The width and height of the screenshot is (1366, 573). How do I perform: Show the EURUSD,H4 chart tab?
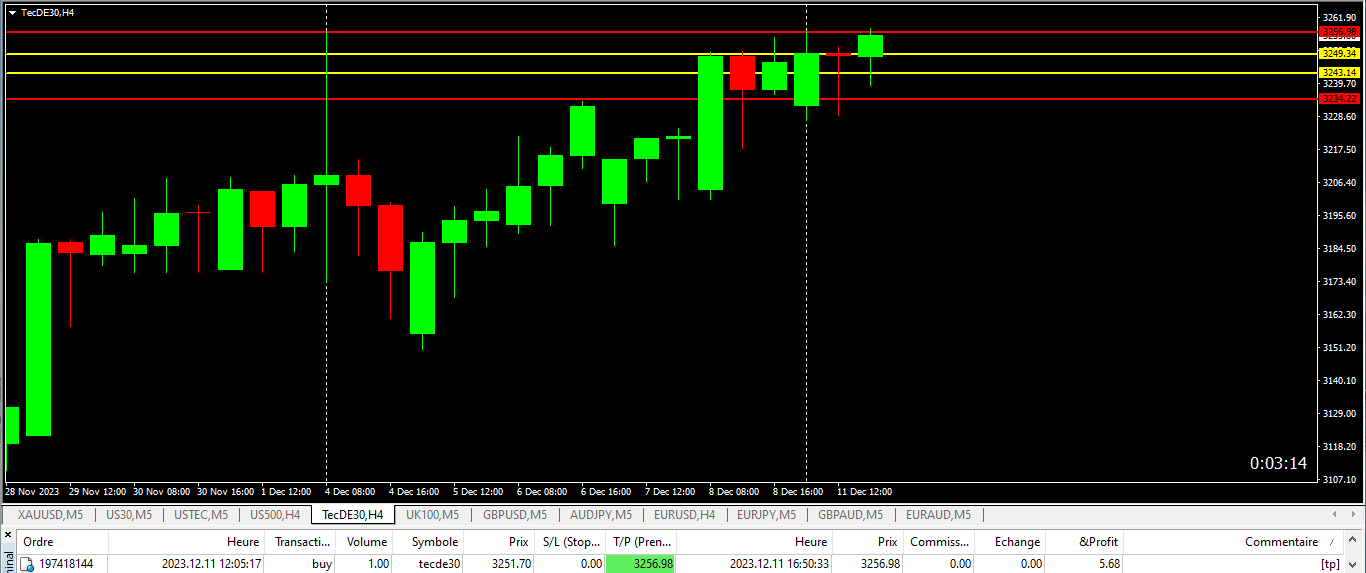684,515
